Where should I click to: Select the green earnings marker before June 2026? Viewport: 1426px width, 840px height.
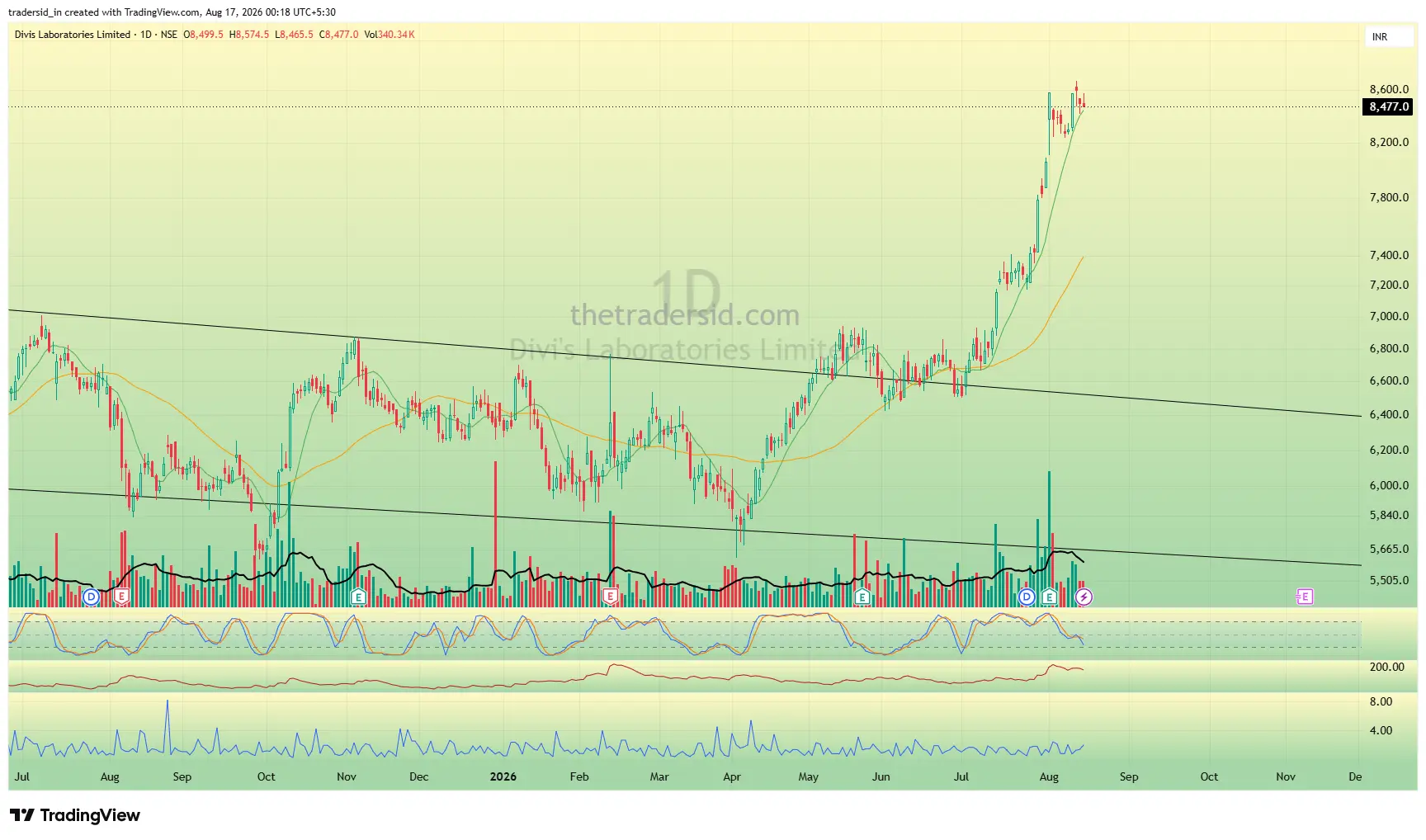[862, 597]
